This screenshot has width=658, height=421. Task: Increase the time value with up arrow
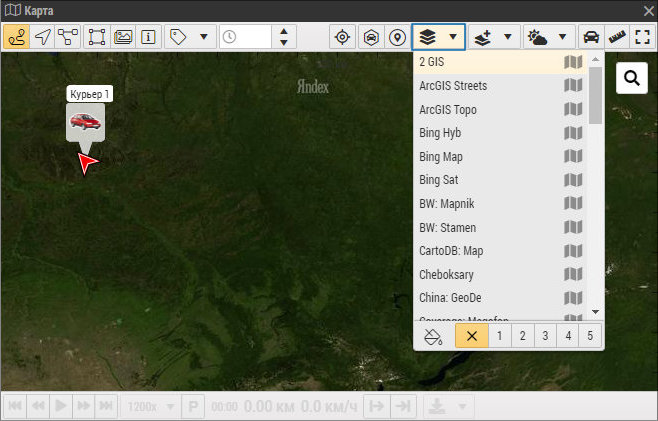tap(284, 31)
